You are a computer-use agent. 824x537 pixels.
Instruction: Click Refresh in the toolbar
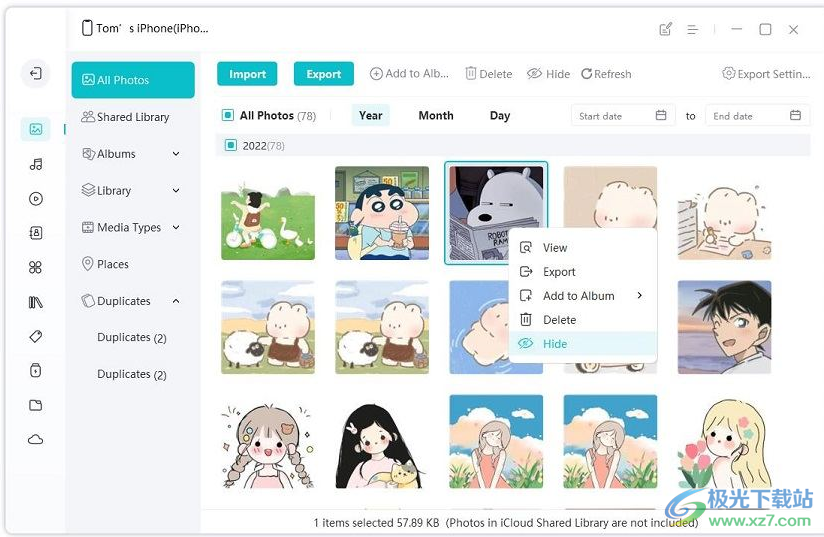coord(606,74)
